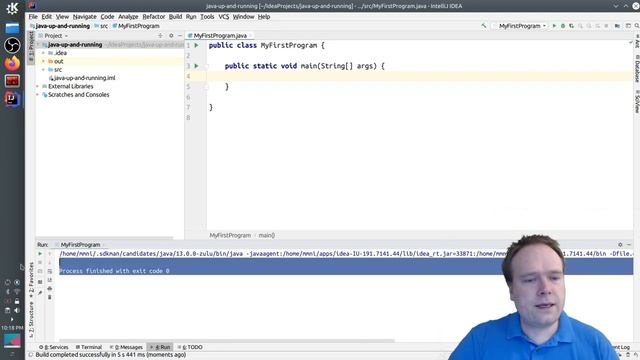Open the KDE application launcher
Image resolution: width=640 pixels, height=360 pixels.
click(12, 8)
